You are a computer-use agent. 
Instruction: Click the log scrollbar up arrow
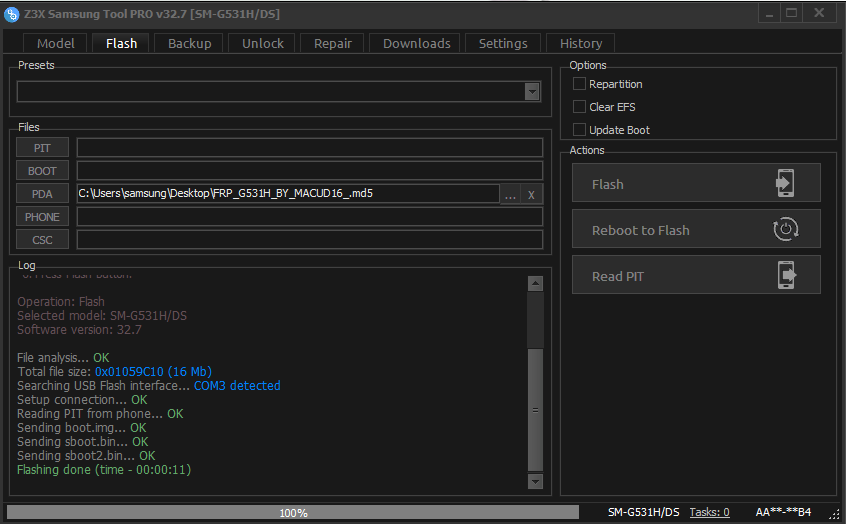[535, 283]
